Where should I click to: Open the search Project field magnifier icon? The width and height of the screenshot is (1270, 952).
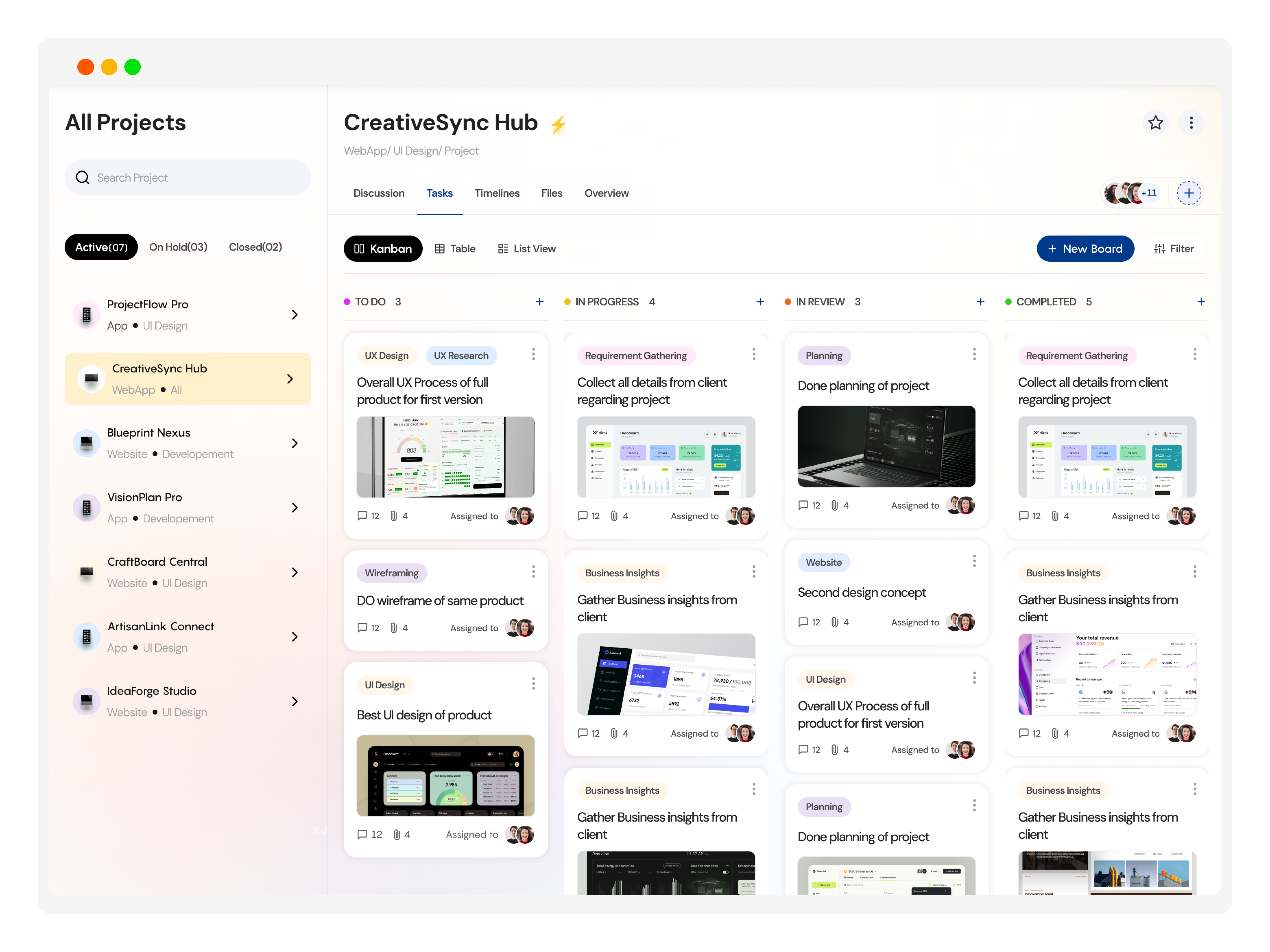83,177
